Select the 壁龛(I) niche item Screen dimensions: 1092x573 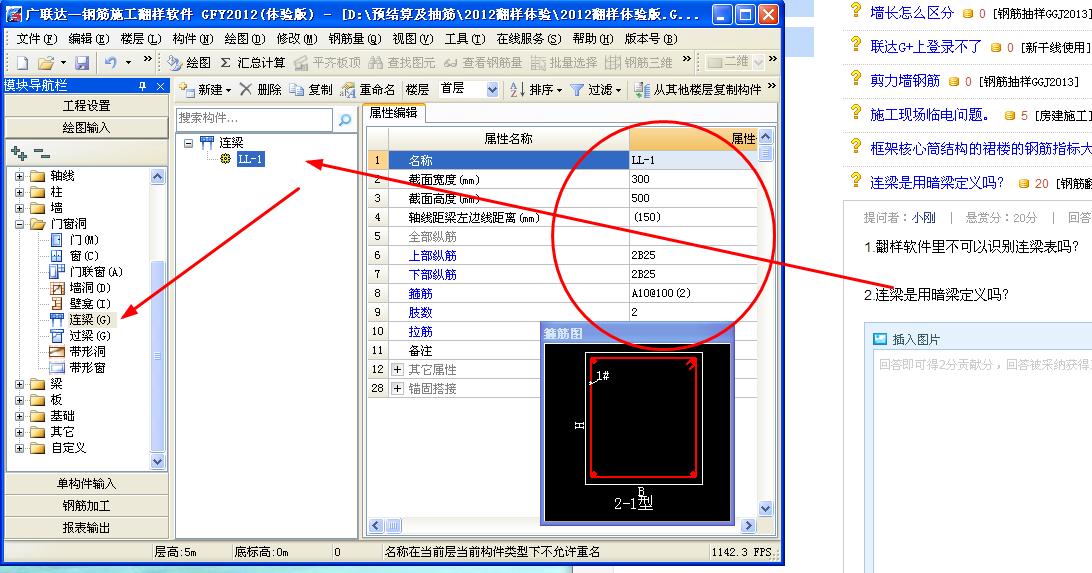[81, 304]
